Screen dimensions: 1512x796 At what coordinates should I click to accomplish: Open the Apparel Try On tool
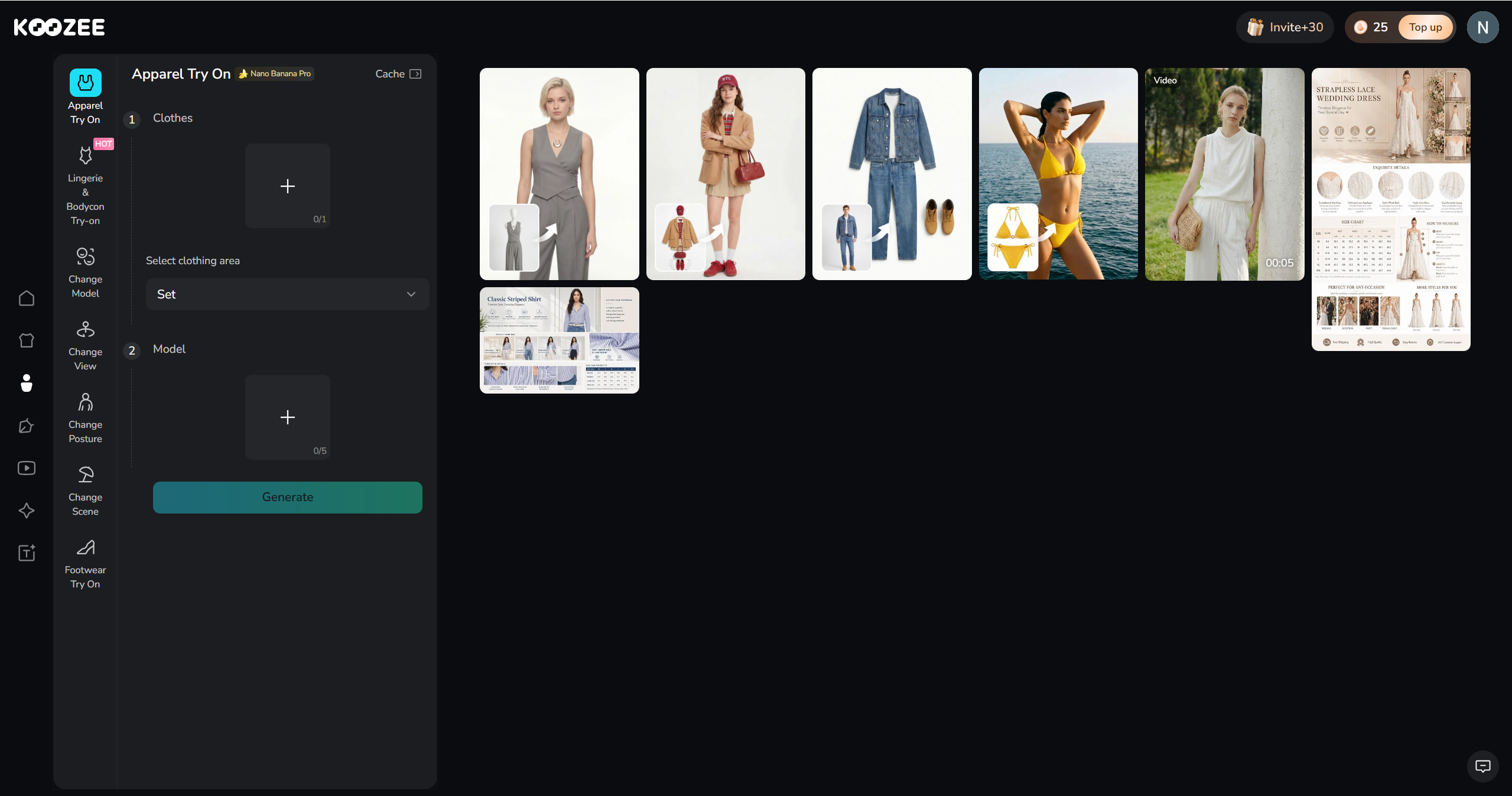pos(85,97)
